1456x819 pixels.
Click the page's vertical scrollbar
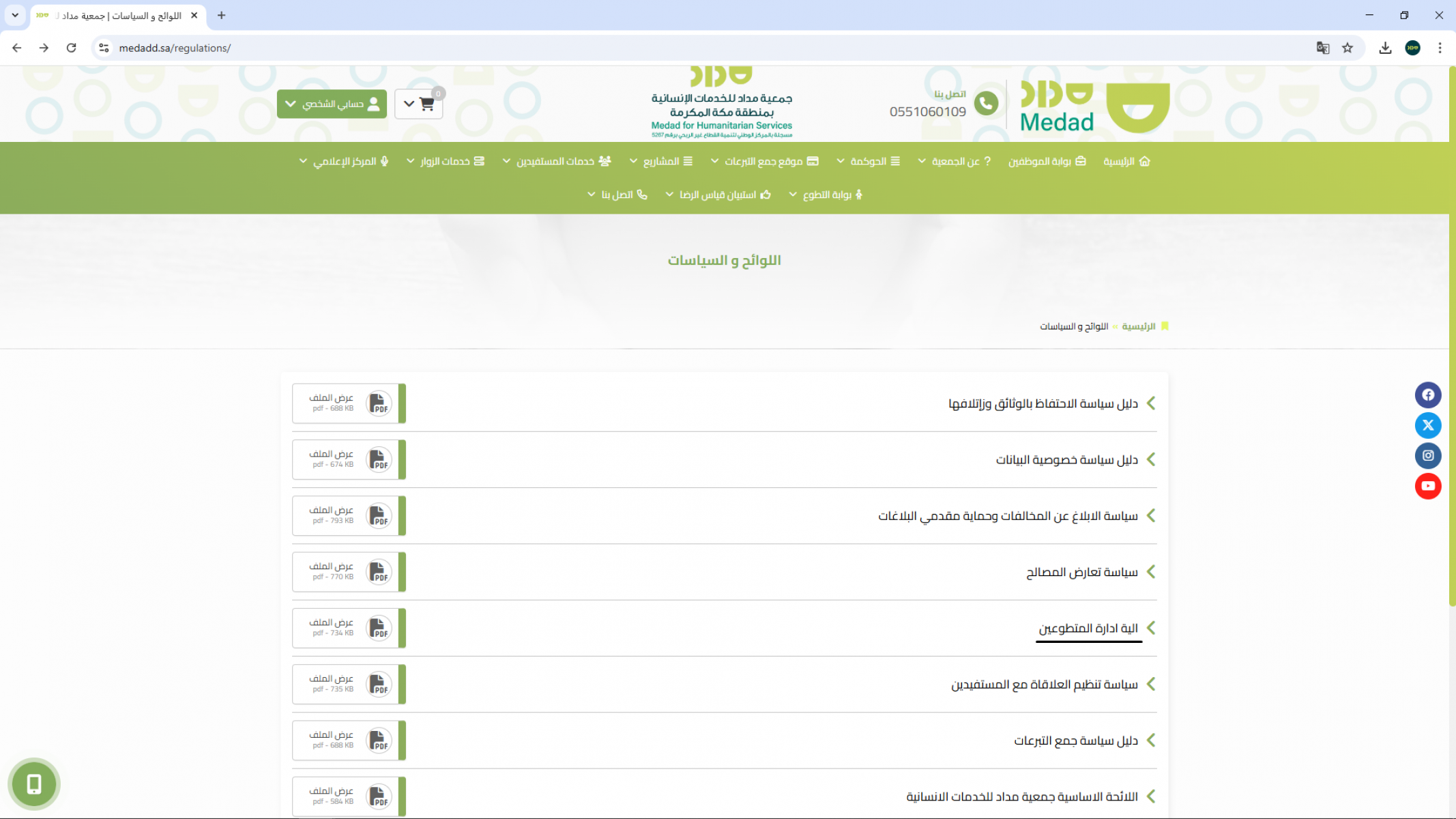tap(1452, 341)
